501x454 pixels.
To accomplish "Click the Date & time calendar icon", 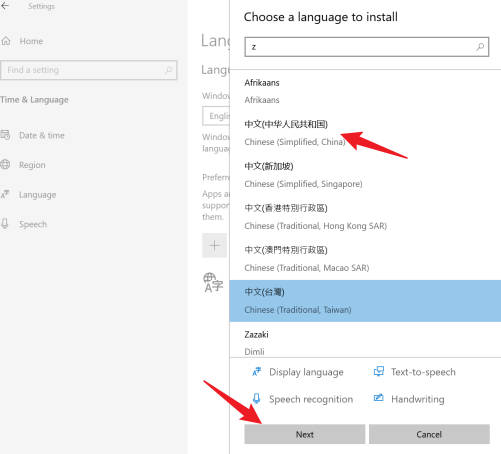I will [5, 135].
